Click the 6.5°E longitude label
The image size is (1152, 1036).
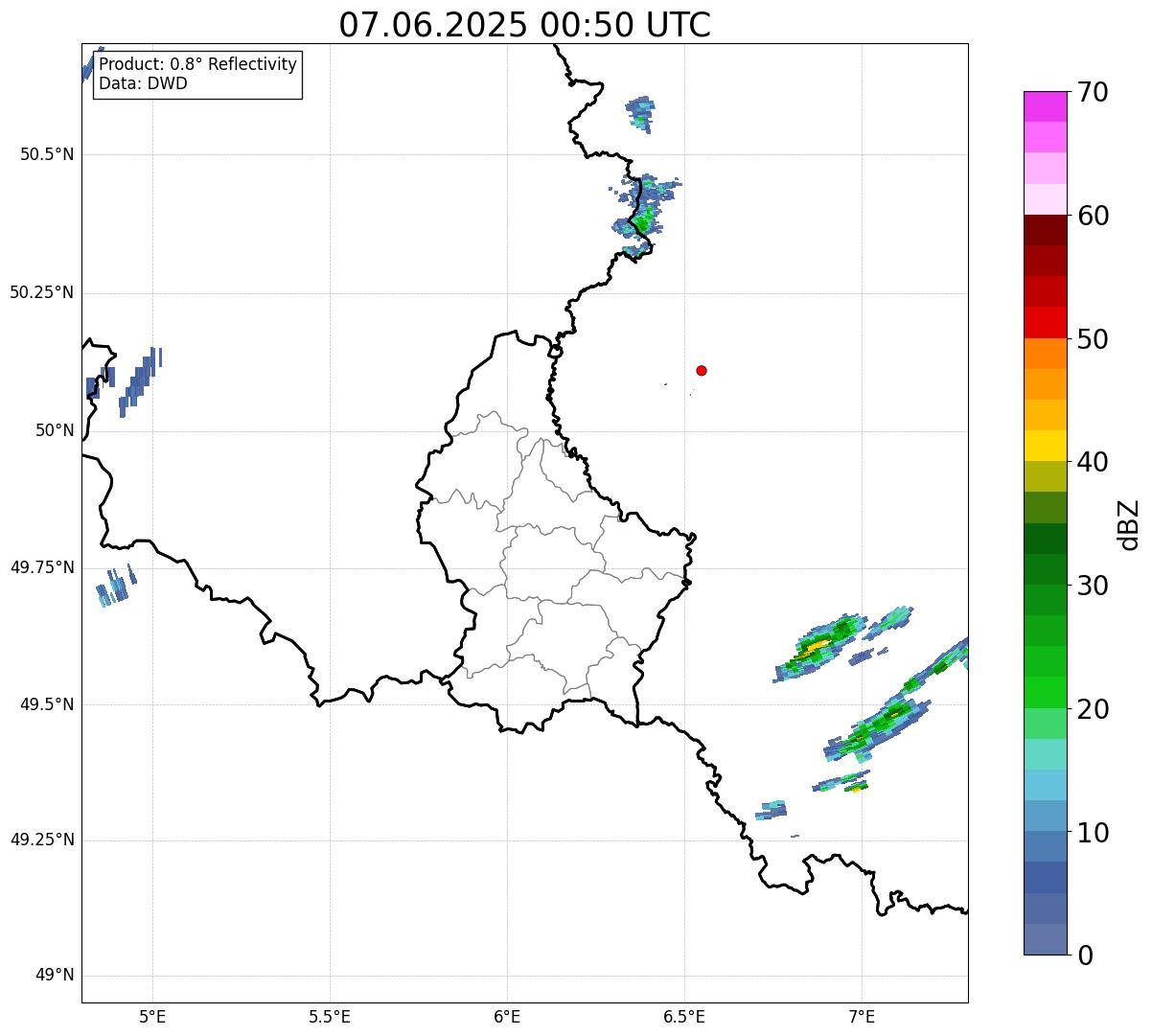coord(684,1016)
